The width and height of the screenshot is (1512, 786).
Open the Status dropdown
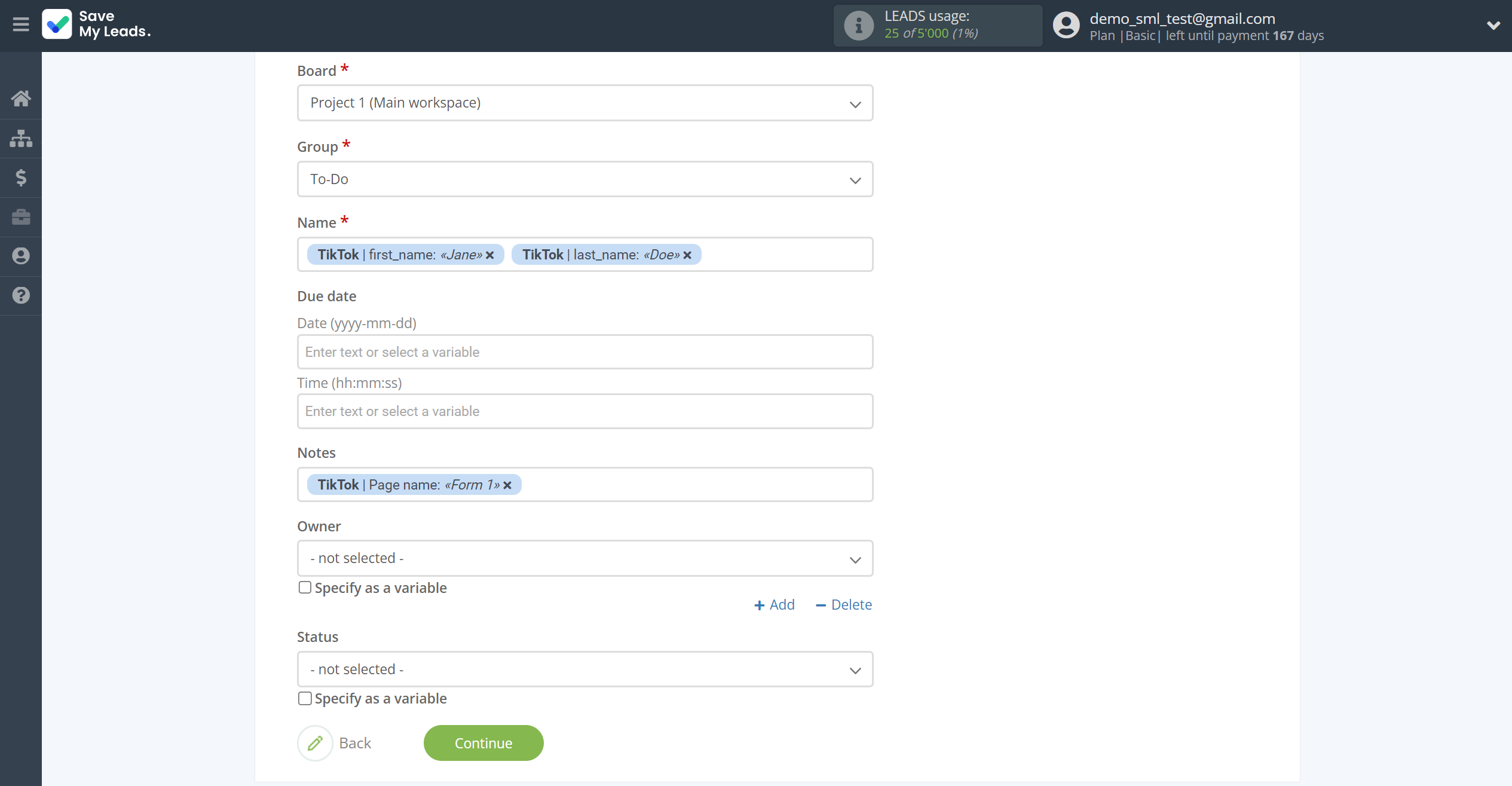[x=585, y=669]
